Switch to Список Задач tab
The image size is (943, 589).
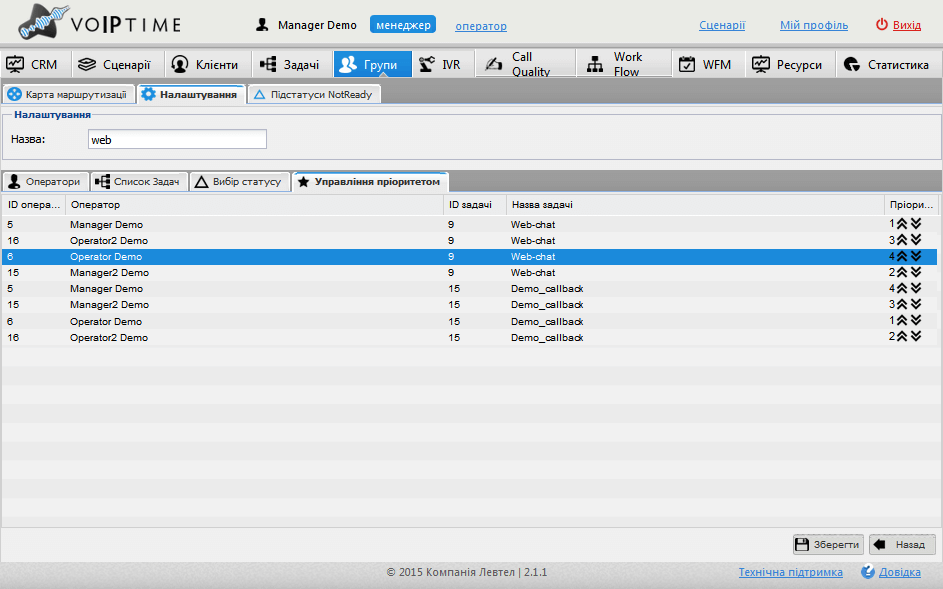pyautogui.click(x=139, y=182)
